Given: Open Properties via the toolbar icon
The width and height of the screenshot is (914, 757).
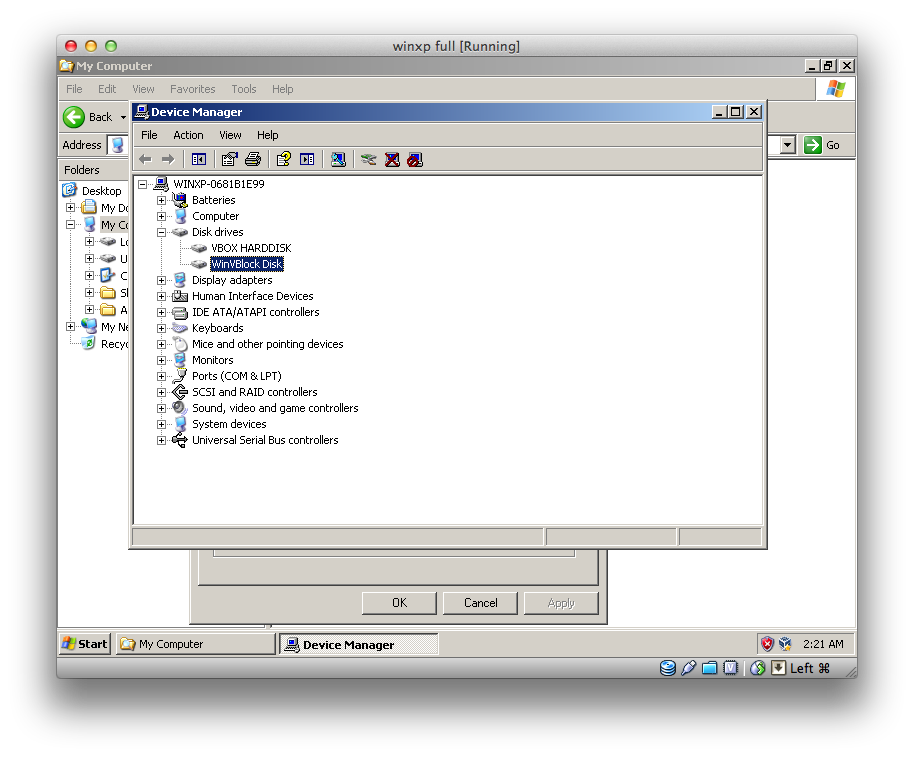Looking at the screenshot, I should 230,159.
